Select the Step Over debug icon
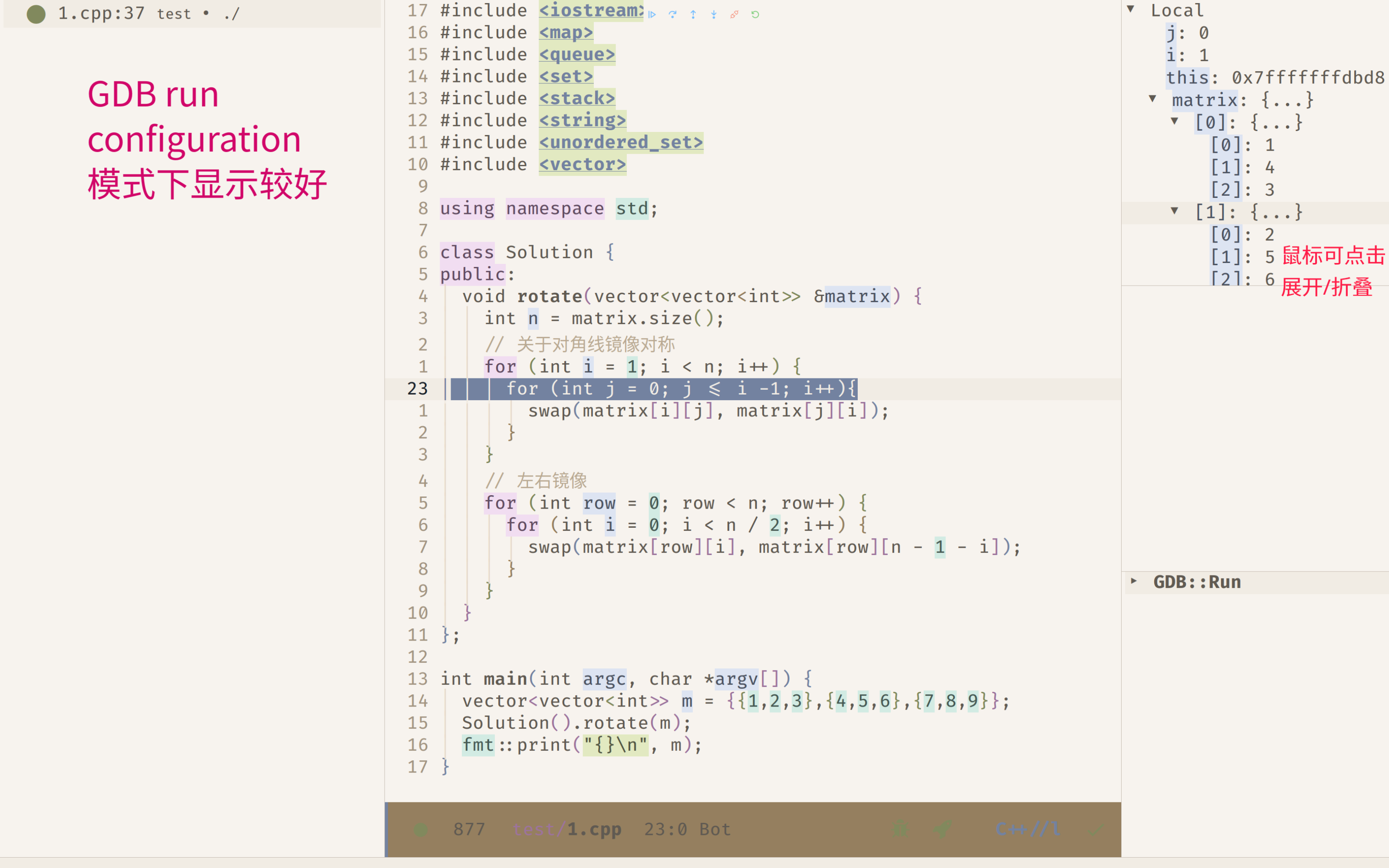The image size is (1389, 868). [x=673, y=14]
